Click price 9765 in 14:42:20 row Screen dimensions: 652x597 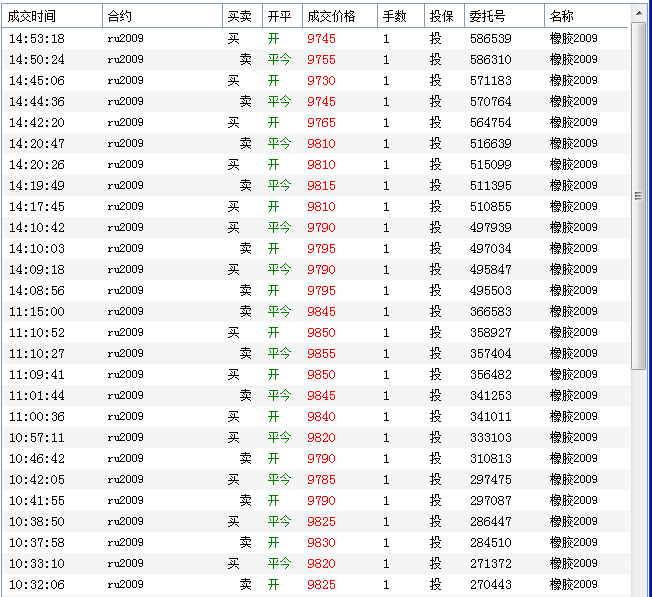tap(321, 123)
